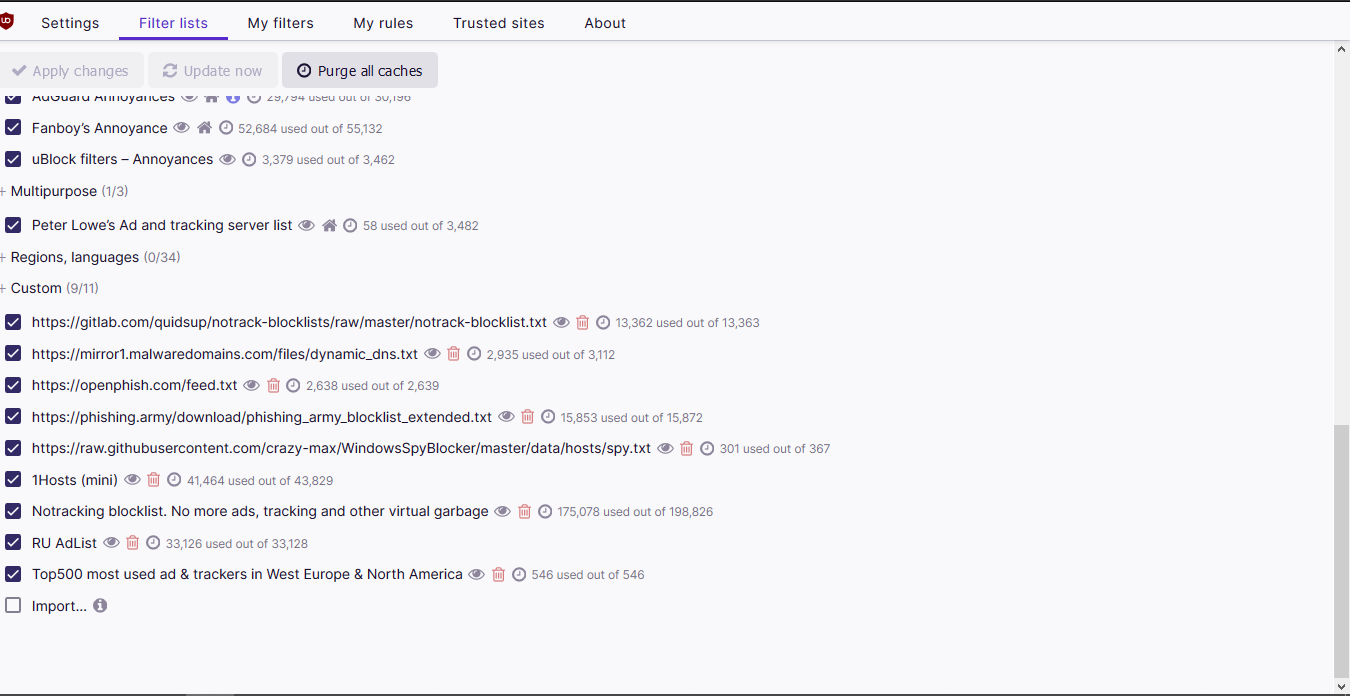Enable the Import checkbox

pos(13,605)
